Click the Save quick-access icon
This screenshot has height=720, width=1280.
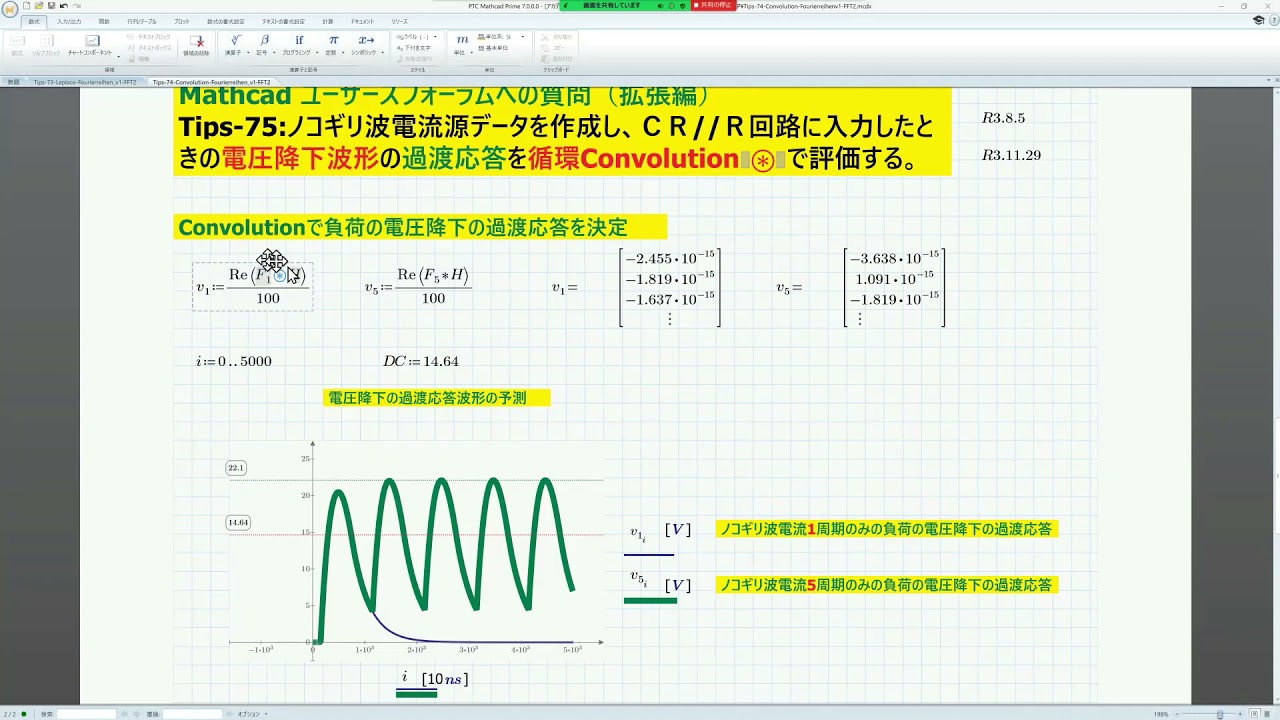pos(50,6)
